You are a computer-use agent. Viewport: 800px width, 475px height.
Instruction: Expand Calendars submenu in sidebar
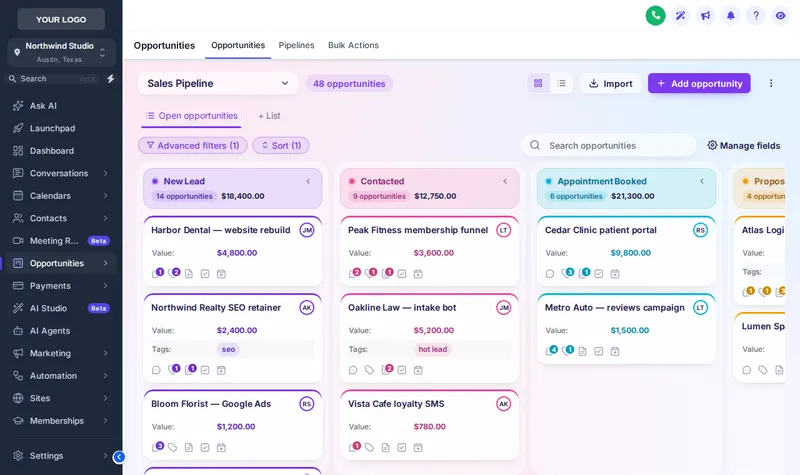tap(106, 195)
